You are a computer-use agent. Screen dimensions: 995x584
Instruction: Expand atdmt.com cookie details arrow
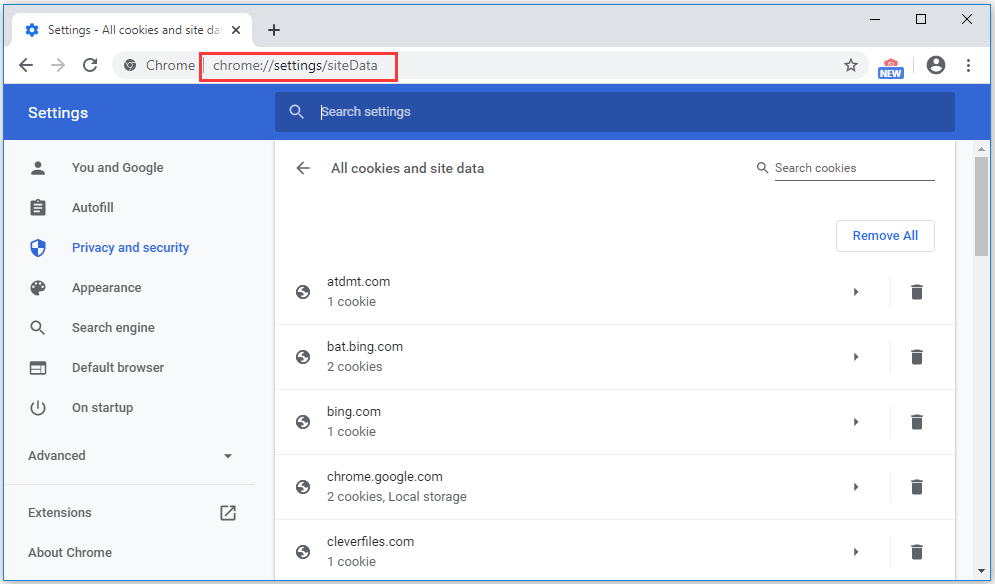[856, 292]
